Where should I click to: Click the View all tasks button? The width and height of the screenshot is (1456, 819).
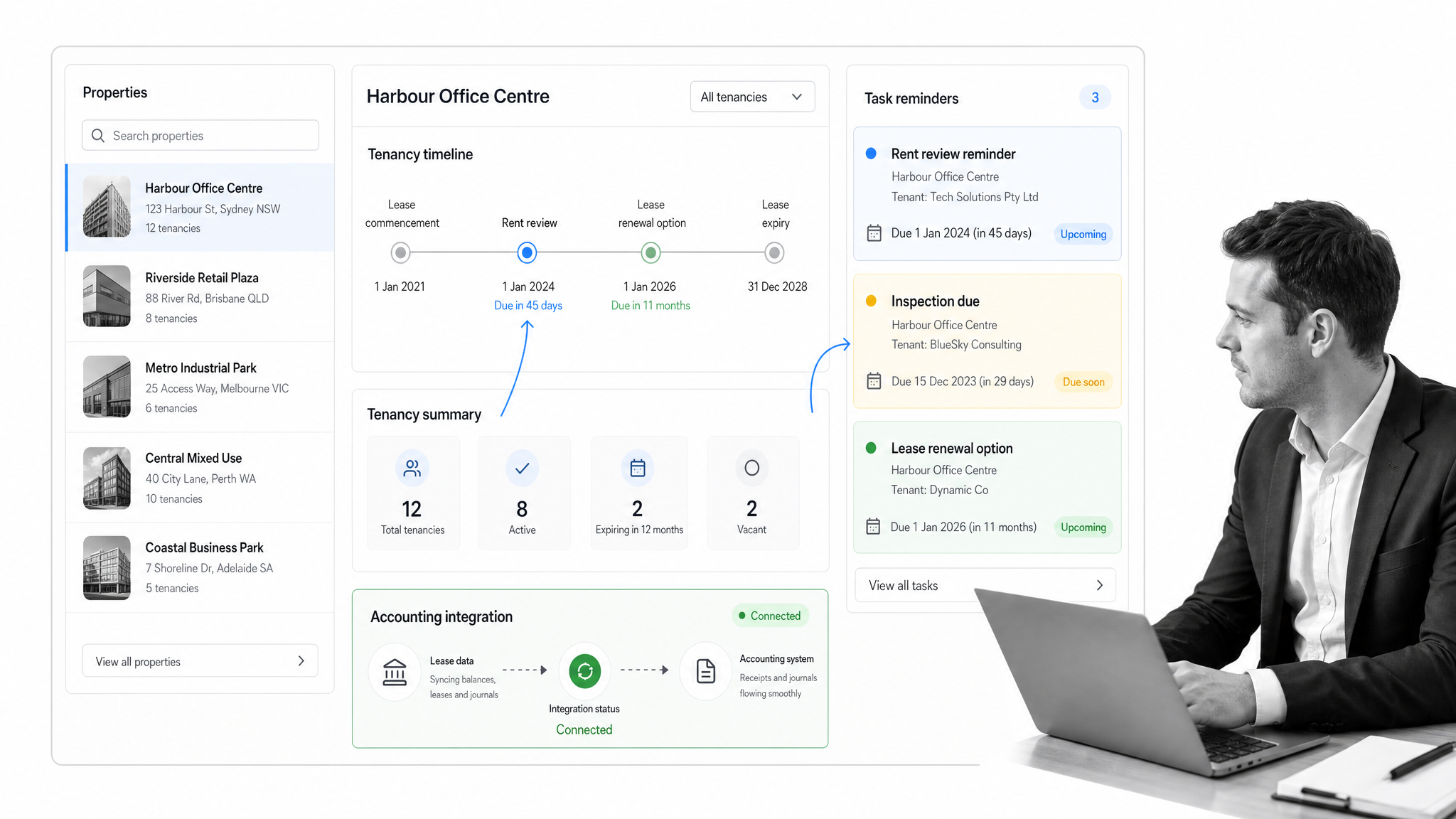coord(985,586)
